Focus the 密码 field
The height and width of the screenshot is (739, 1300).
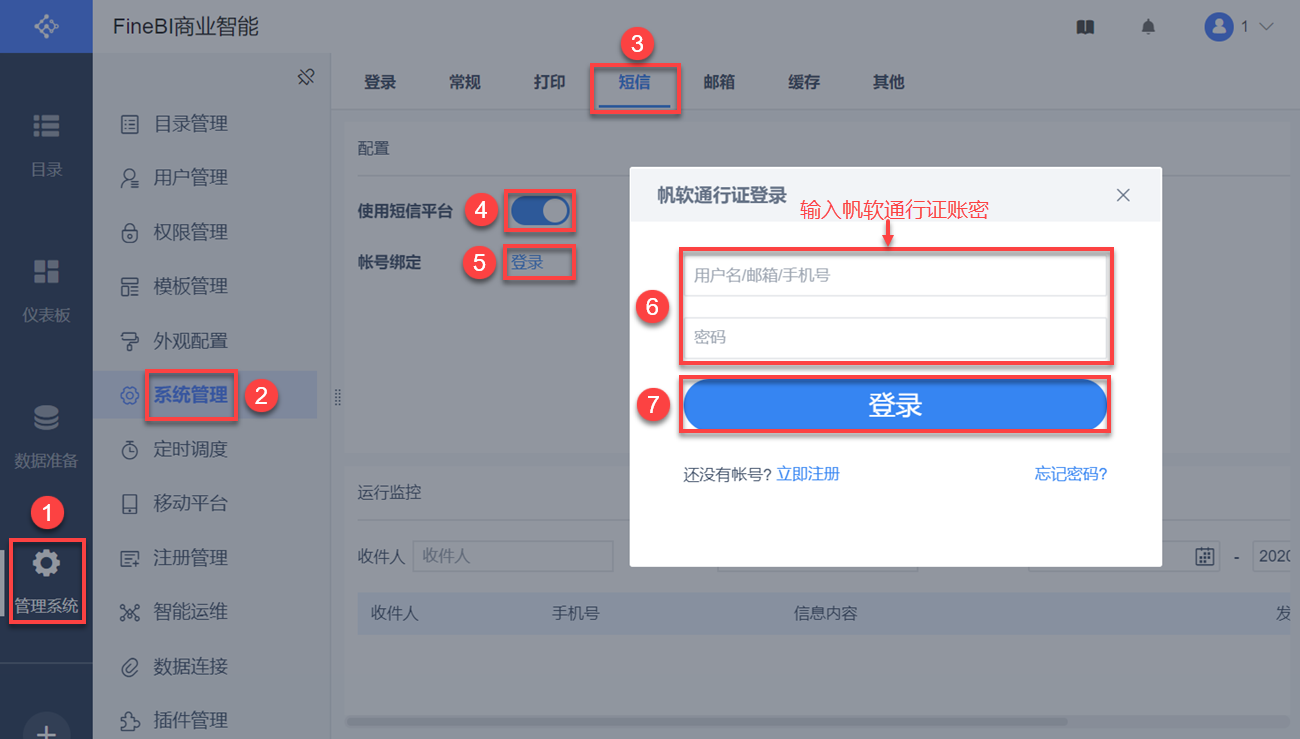895,338
